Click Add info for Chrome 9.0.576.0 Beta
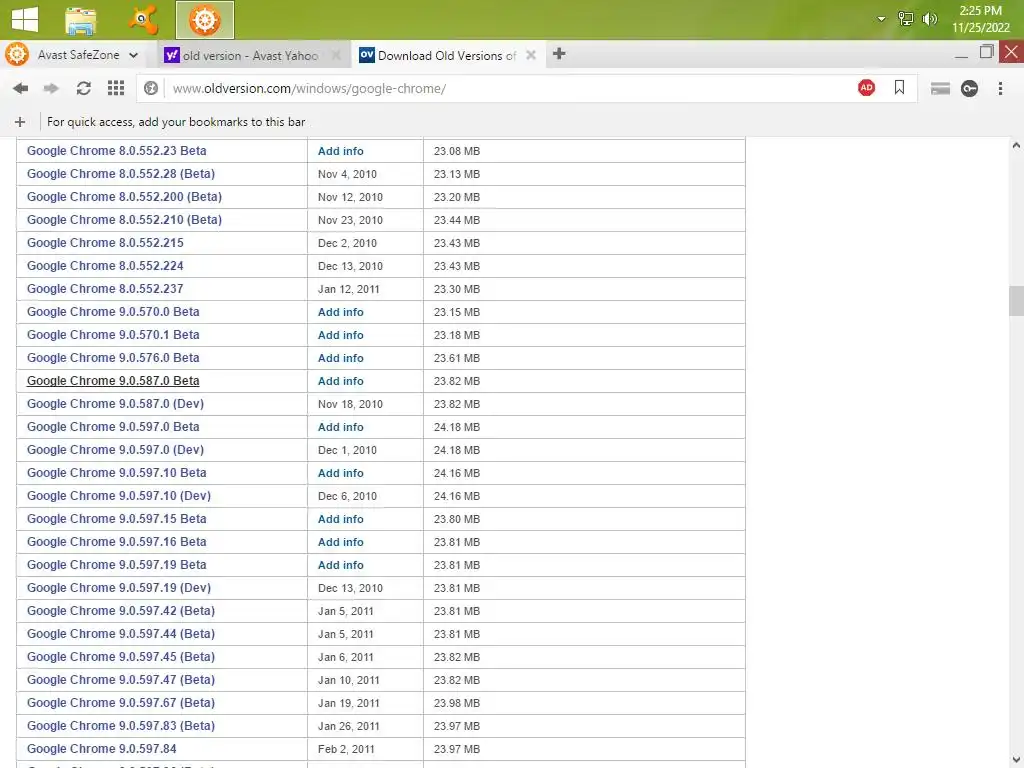 340,358
